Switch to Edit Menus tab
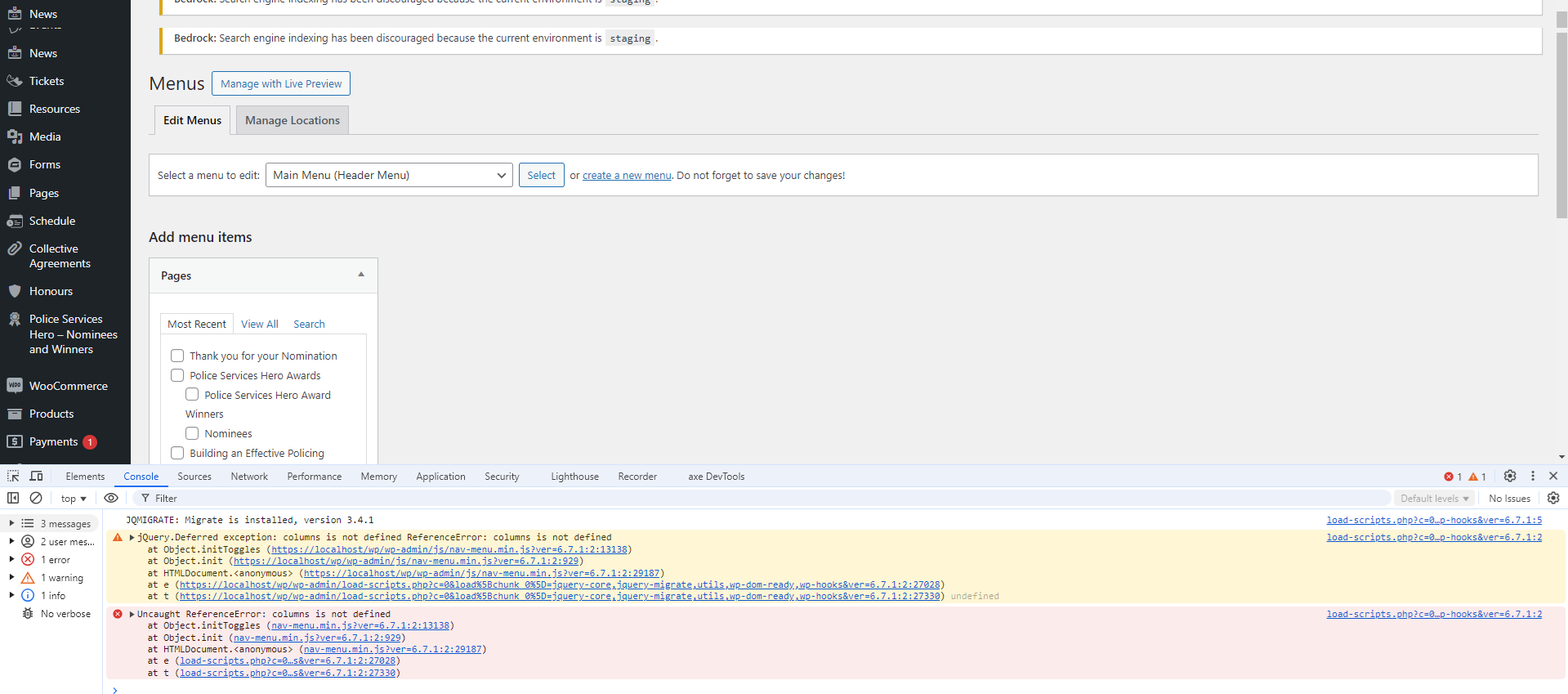Viewport: 1568px width, 694px height. click(192, 120)
